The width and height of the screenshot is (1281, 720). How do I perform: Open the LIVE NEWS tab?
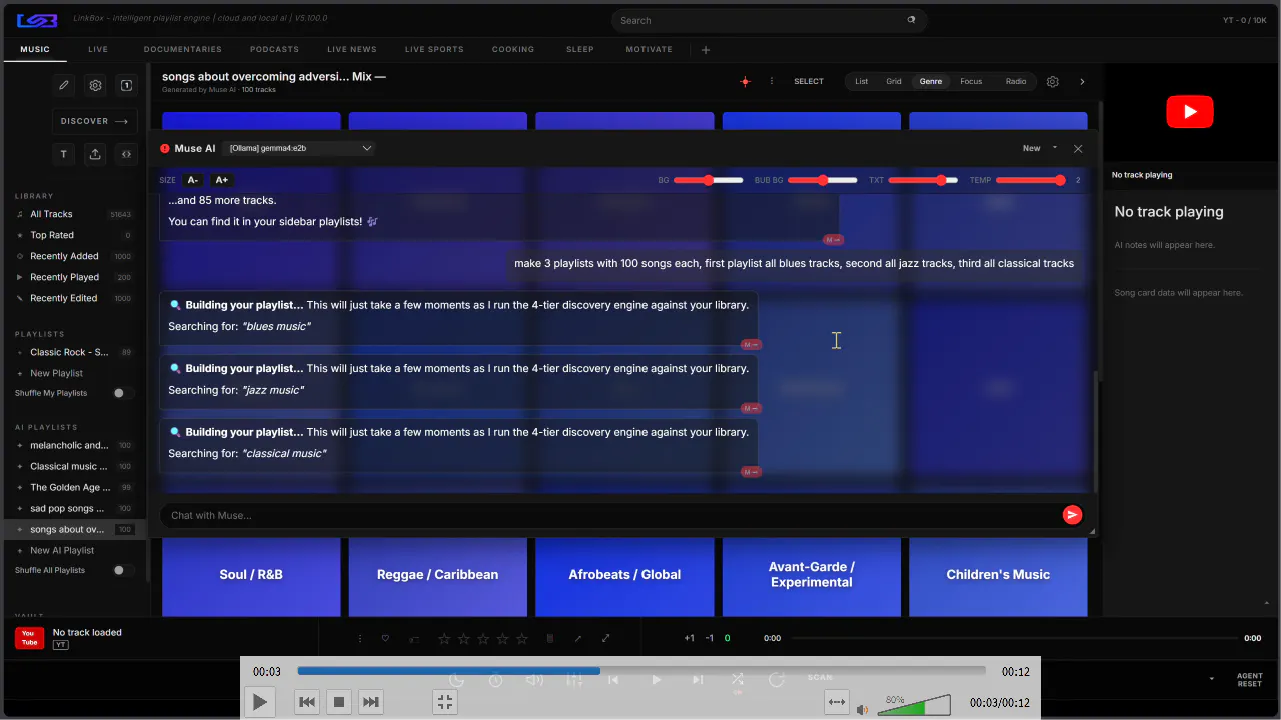tap(352, 50)
